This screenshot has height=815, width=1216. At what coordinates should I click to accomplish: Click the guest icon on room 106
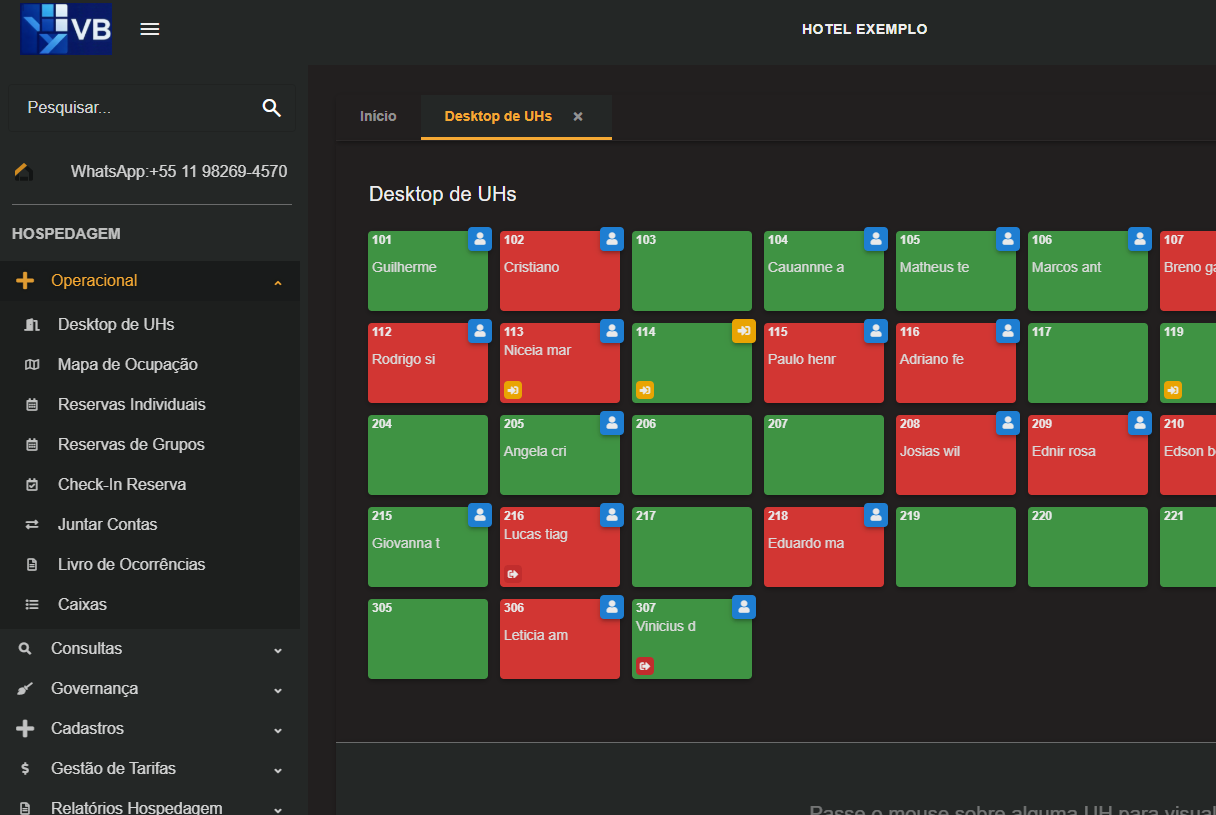[x=1140, y=239]
